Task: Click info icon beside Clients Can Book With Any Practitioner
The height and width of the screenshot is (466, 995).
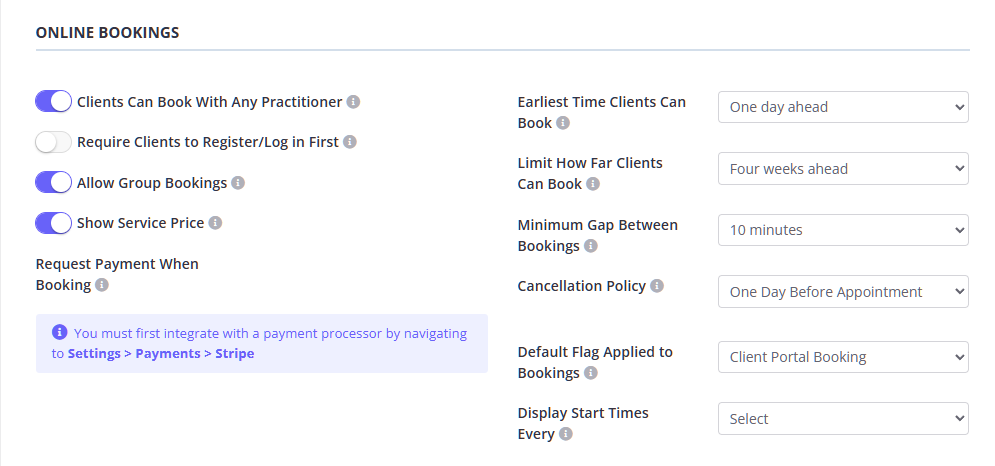Action: [x=354, y=102]
